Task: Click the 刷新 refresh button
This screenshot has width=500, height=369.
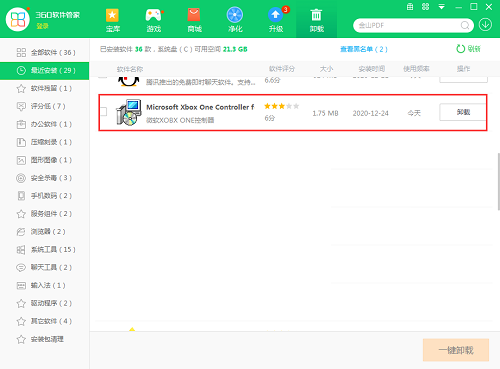Action: point(468,49)
